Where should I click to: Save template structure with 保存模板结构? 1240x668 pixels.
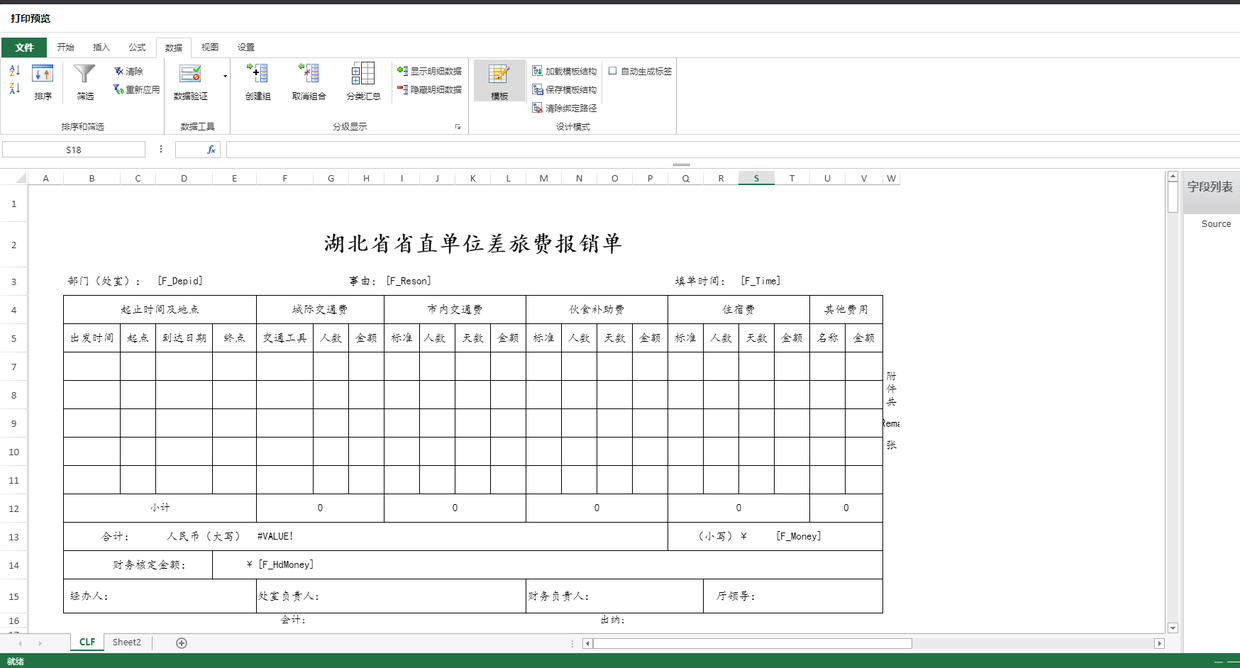click(x=564, y=90)
